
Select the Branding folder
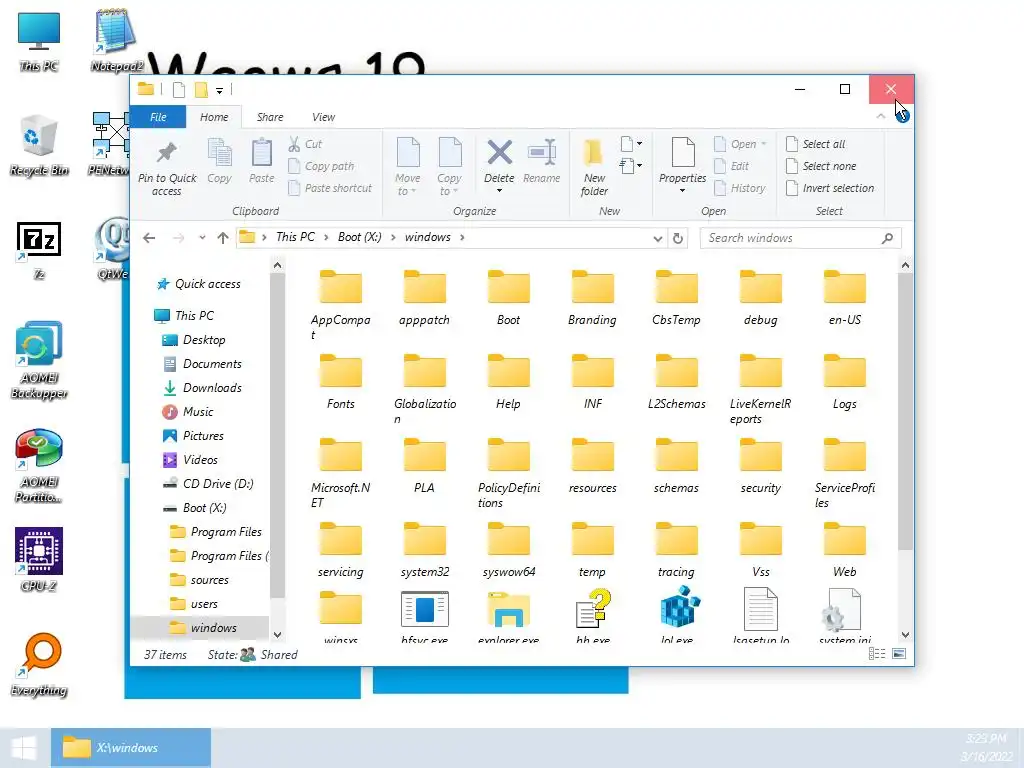592,298
